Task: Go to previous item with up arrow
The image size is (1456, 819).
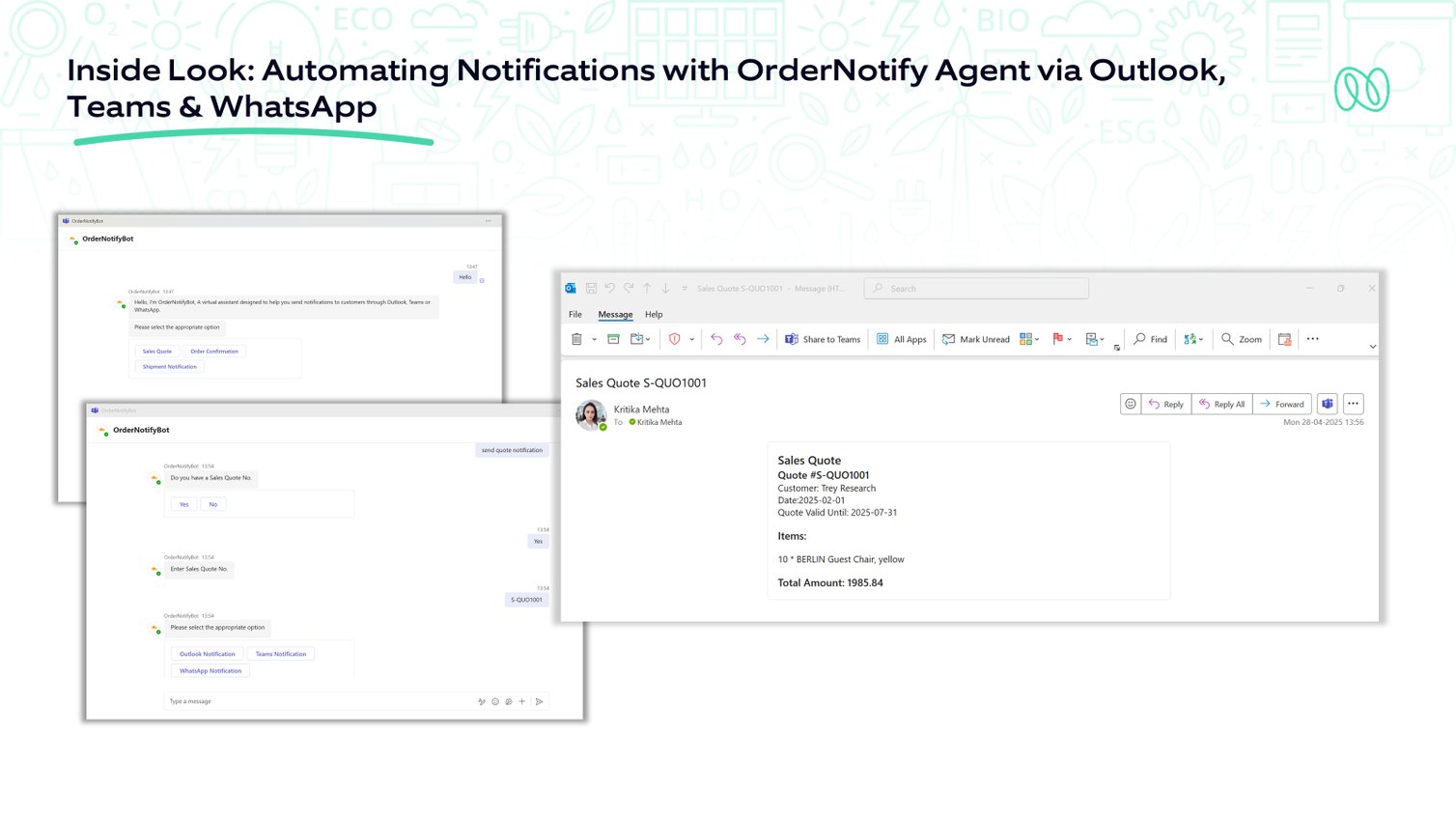Action: pyautogui.click(x=647, y=288)
